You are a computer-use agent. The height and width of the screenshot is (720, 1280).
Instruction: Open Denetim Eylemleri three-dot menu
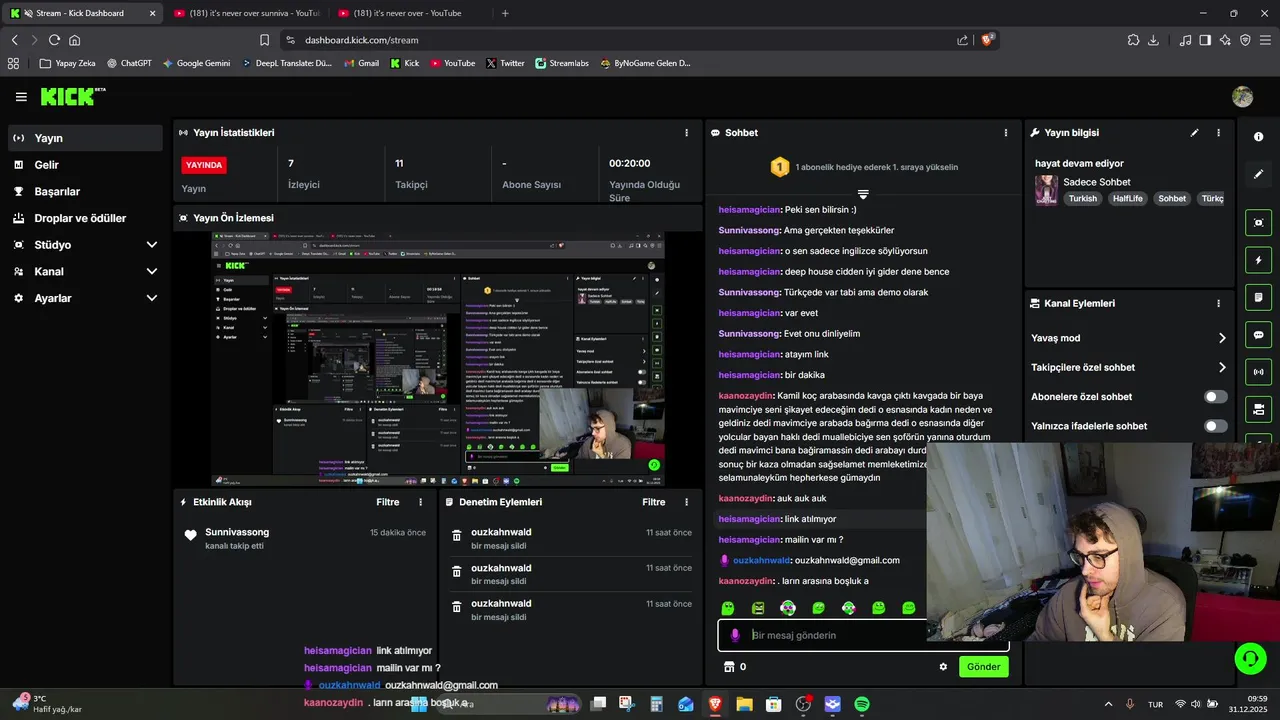(x=686, y=502)
